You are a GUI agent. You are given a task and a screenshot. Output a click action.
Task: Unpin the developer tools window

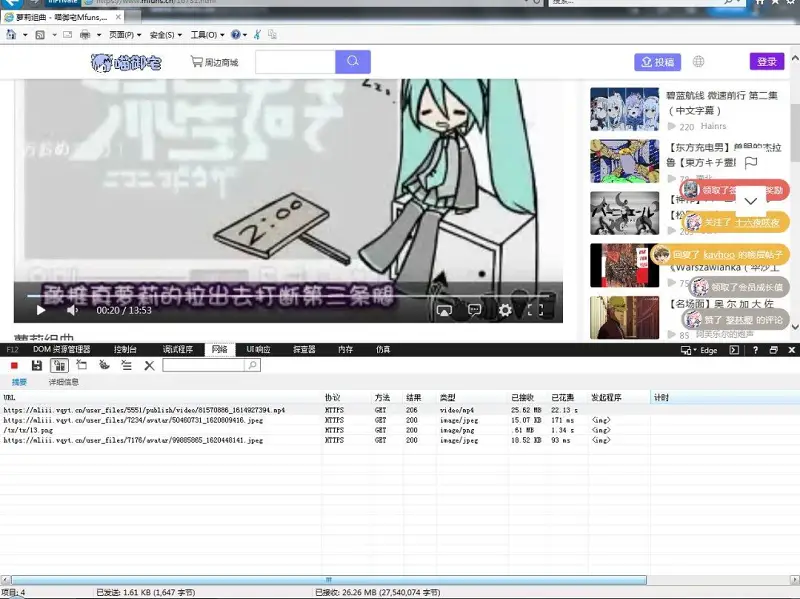click(x=773, y=350)
